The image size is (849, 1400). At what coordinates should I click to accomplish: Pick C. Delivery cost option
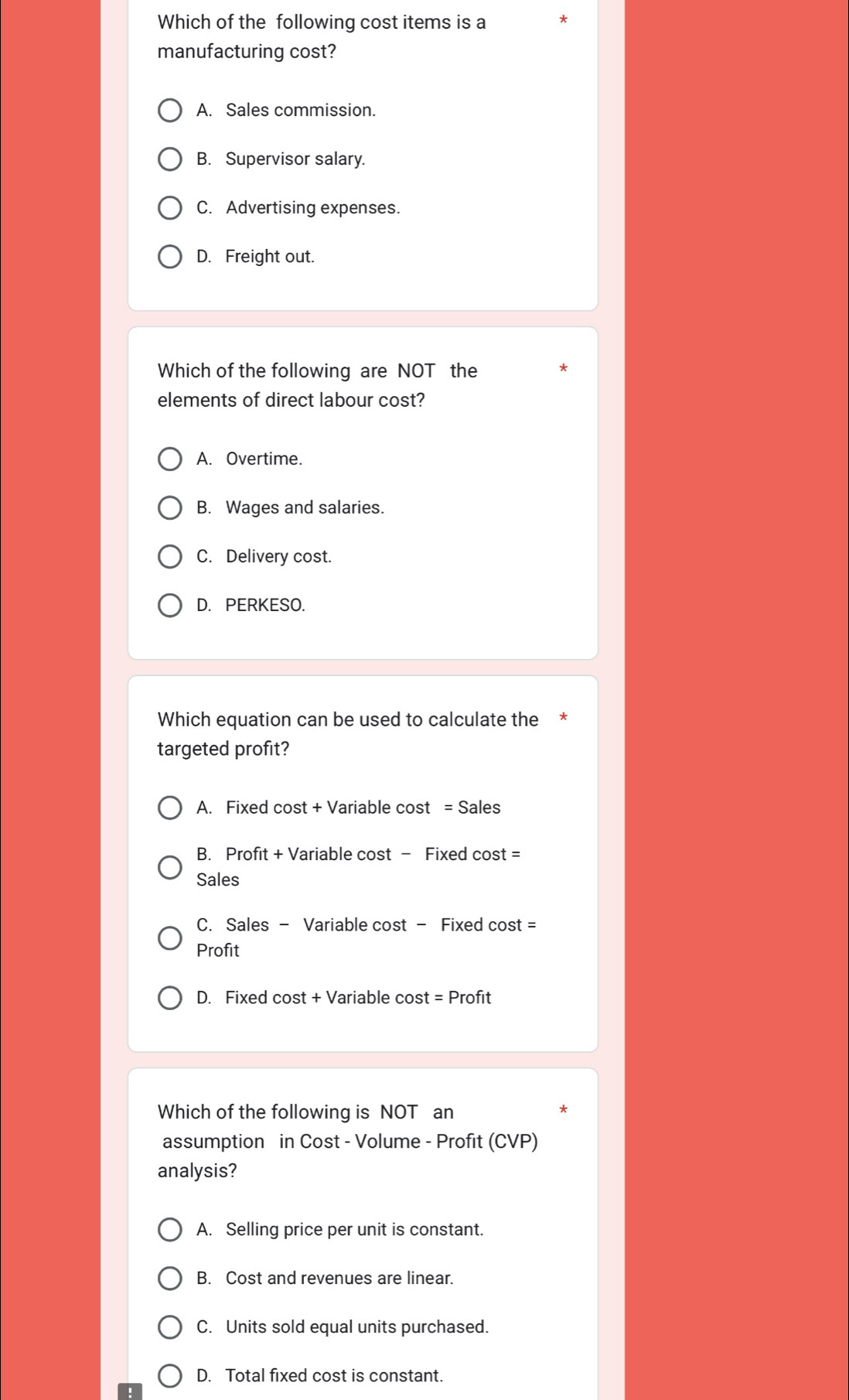coord(170,557)
